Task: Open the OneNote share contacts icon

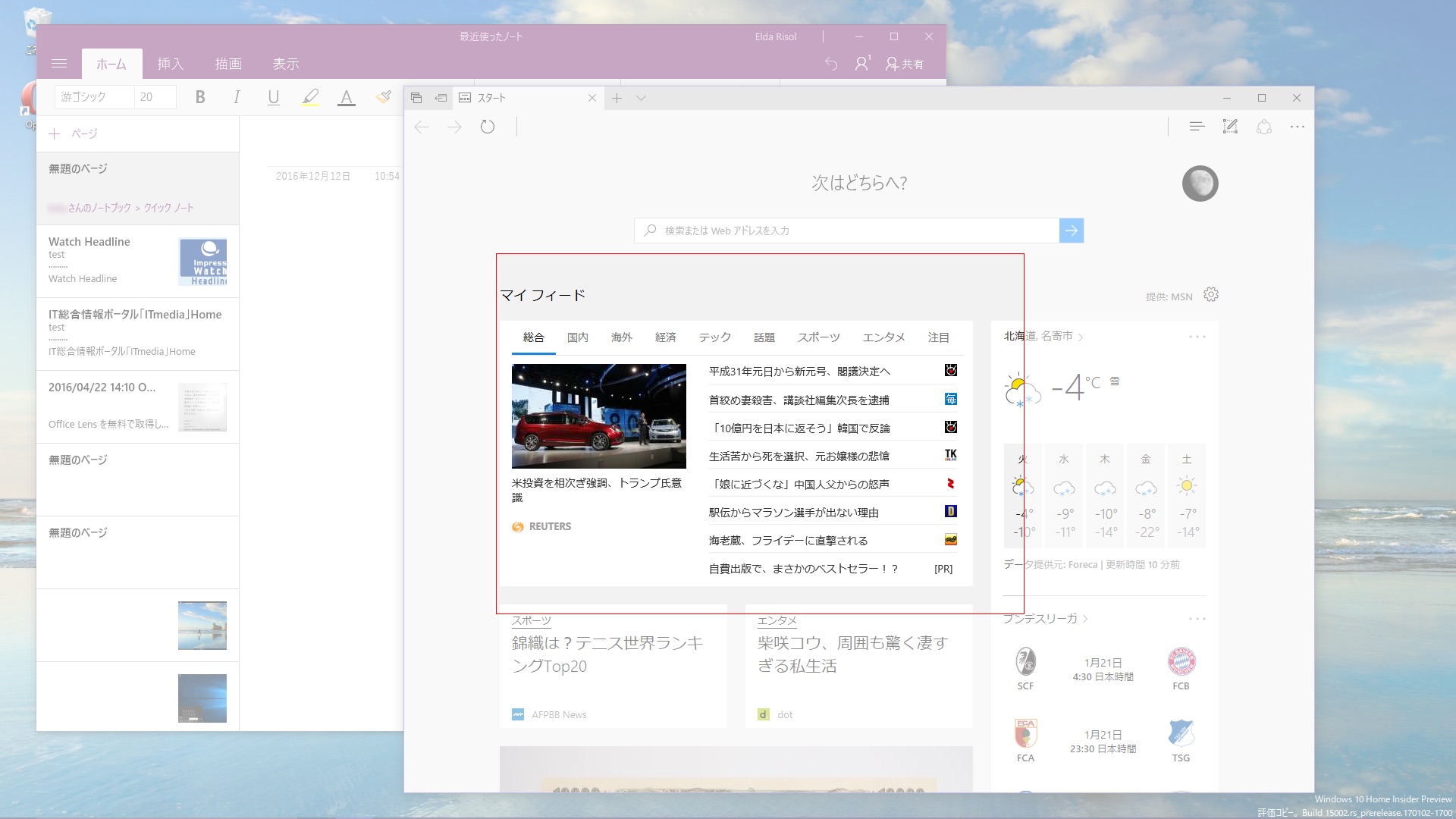Action: coord(862,64)
